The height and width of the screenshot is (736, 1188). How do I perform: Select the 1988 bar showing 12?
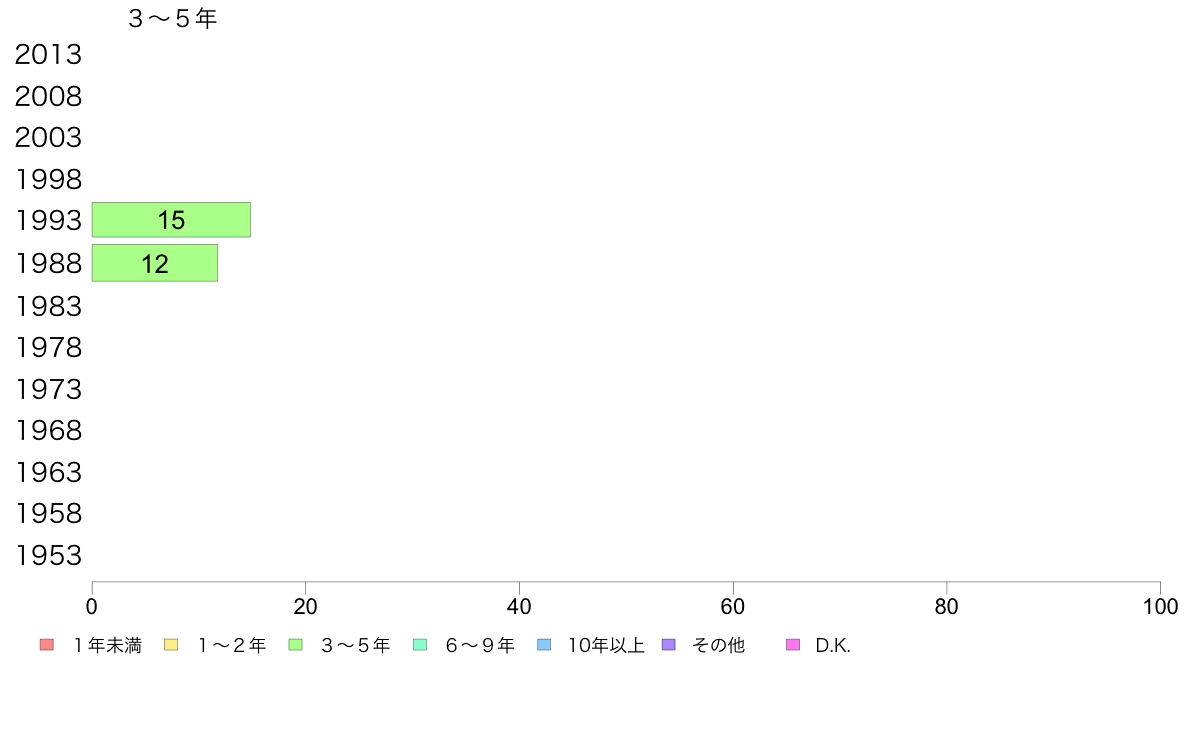point(155,263)
